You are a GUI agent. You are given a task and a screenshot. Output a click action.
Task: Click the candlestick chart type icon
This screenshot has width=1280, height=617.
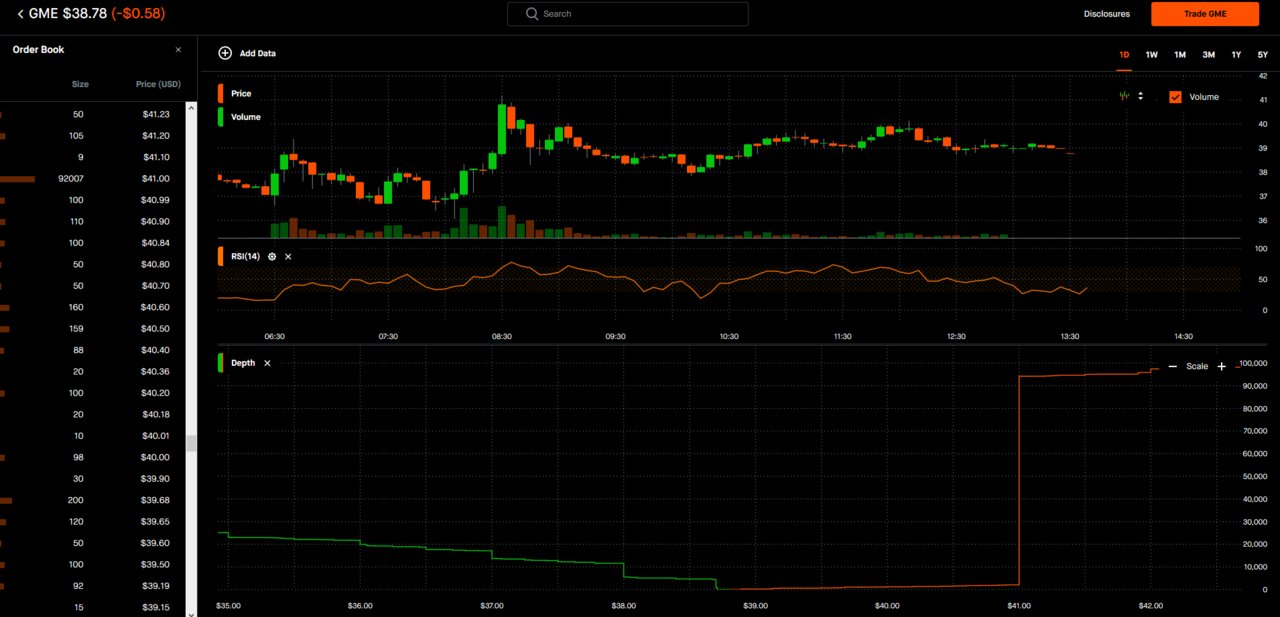coord(1125,96)
